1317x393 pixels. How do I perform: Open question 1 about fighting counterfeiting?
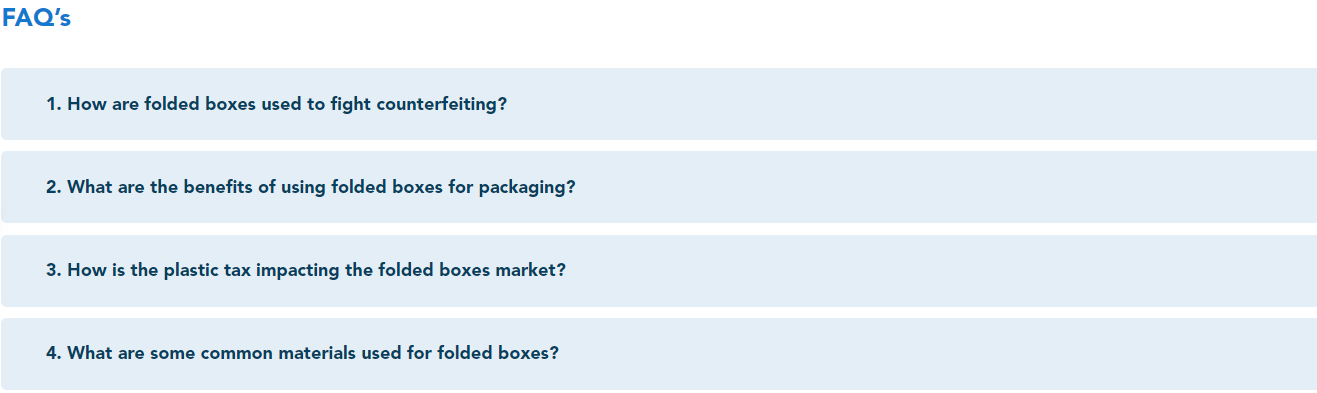[x=659, y=104]
